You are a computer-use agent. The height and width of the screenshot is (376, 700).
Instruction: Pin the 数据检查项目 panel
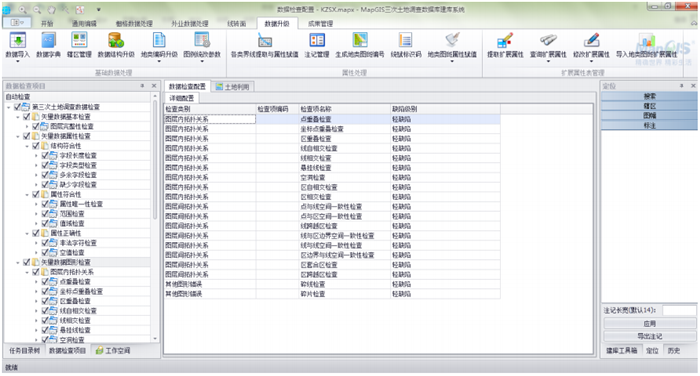(x=142, y=86)
